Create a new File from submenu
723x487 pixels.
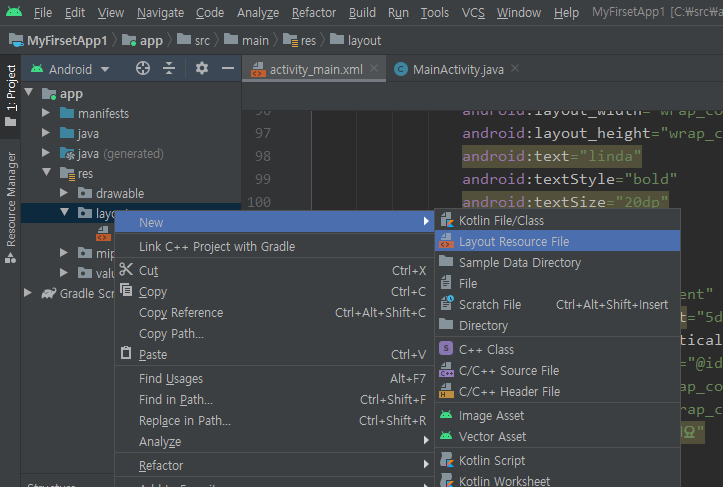click(x=557, y=283)
